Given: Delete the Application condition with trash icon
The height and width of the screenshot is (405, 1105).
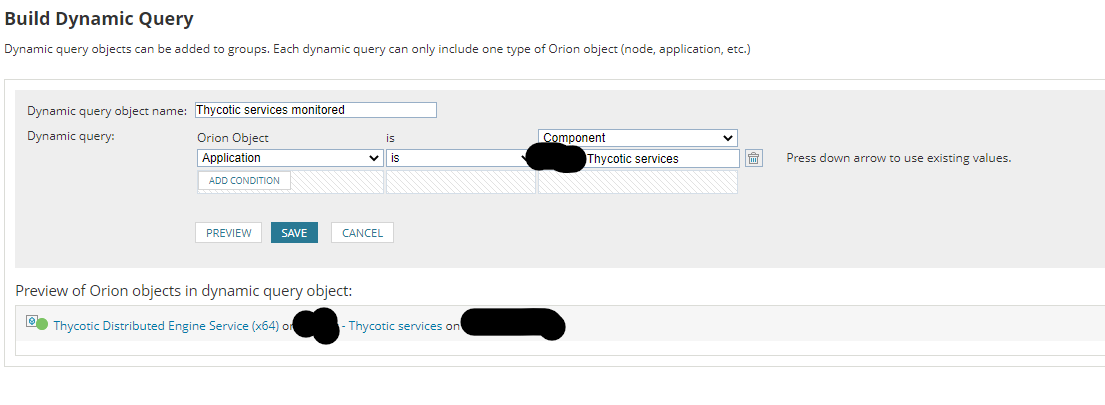Looking at the screenshot, I should pos(753,158).
